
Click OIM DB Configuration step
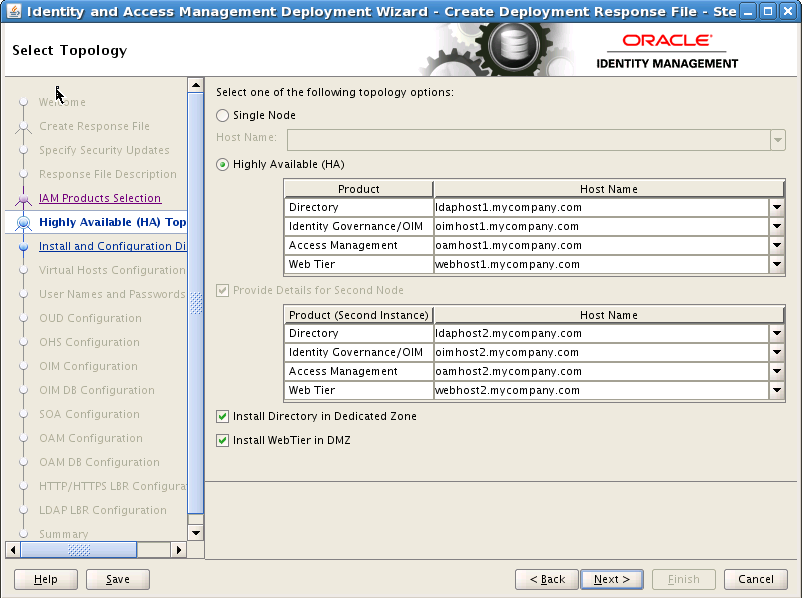point(97,391)
